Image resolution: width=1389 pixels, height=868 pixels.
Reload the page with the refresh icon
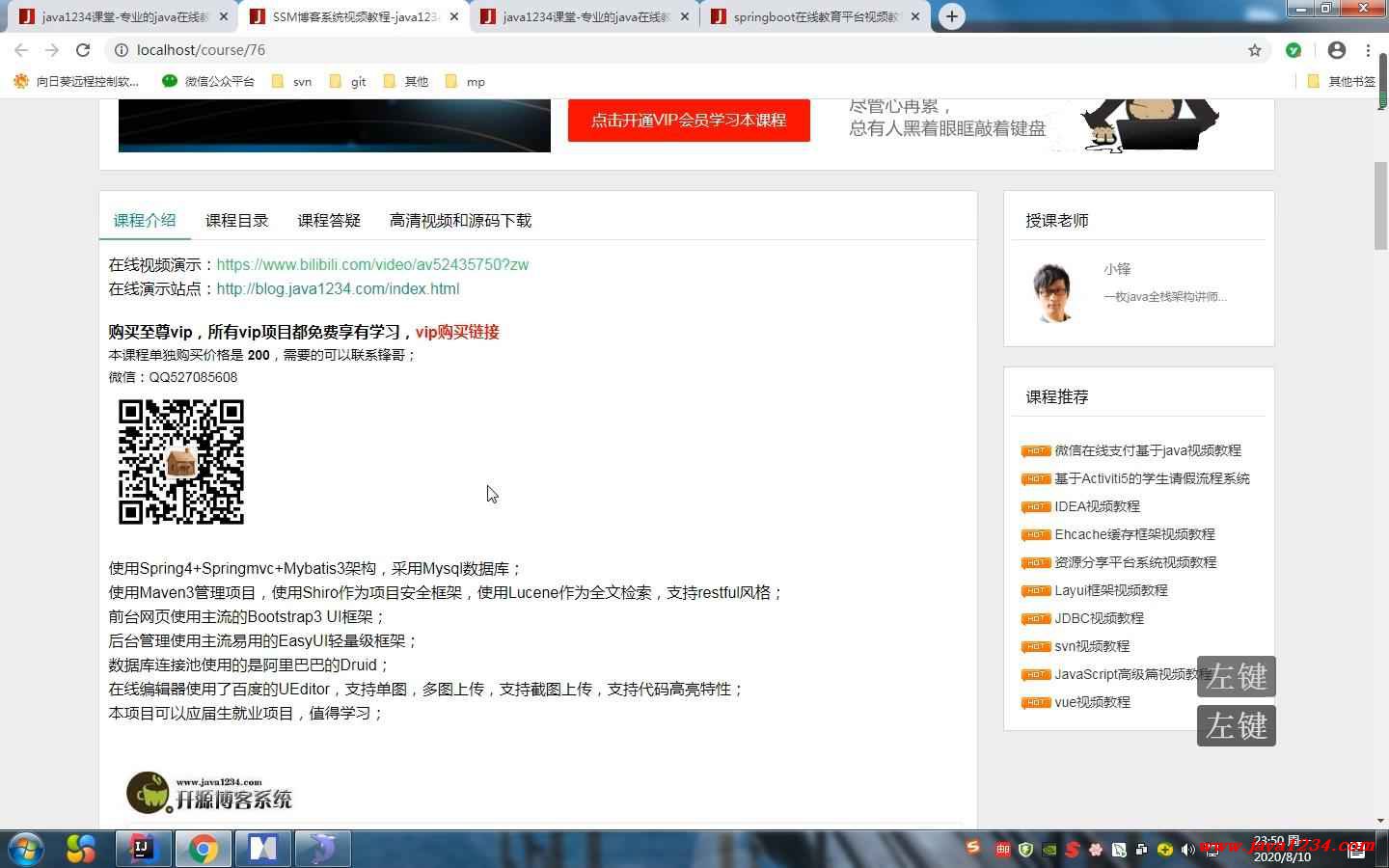click(83, 50)
